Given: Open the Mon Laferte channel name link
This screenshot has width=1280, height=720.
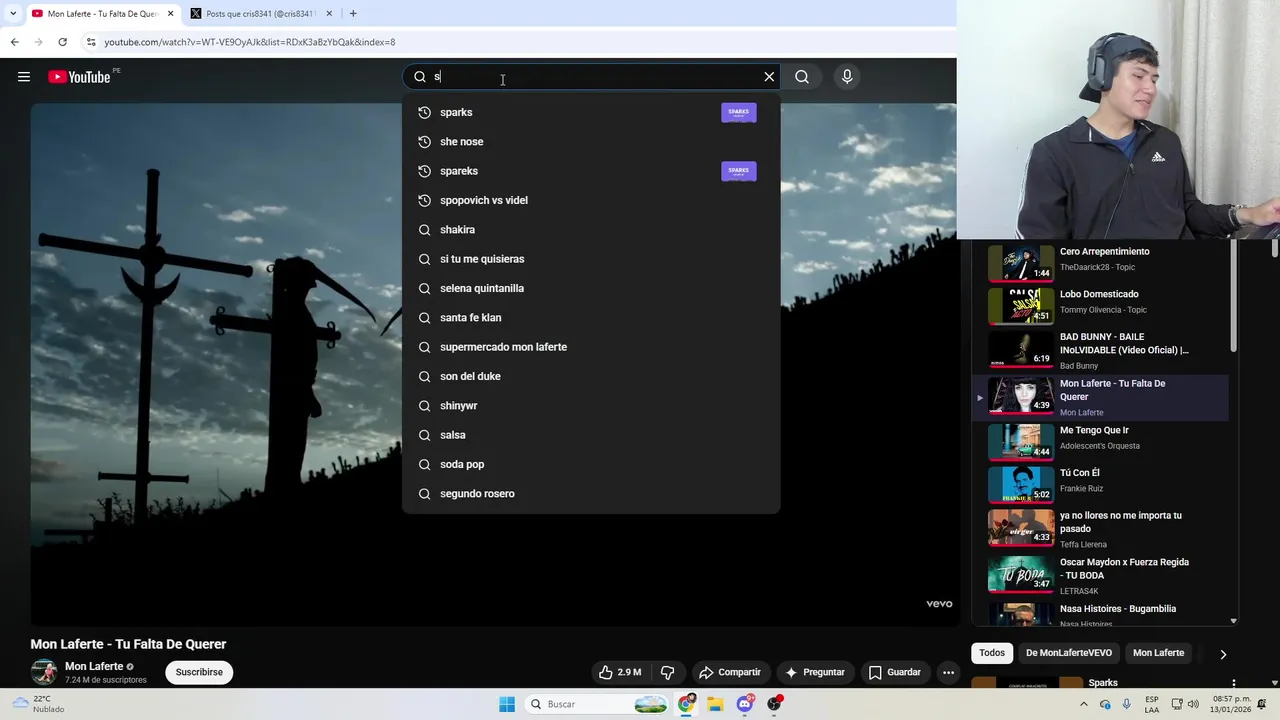Looking at the screenshot, I should (x=94, y=666).
